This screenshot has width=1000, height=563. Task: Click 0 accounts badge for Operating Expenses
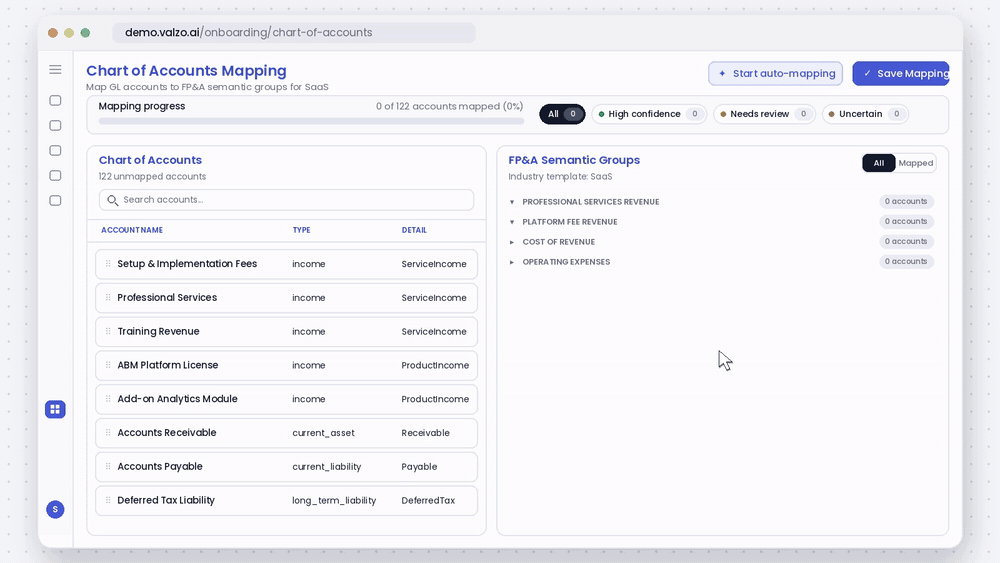(x=906, y=261)
